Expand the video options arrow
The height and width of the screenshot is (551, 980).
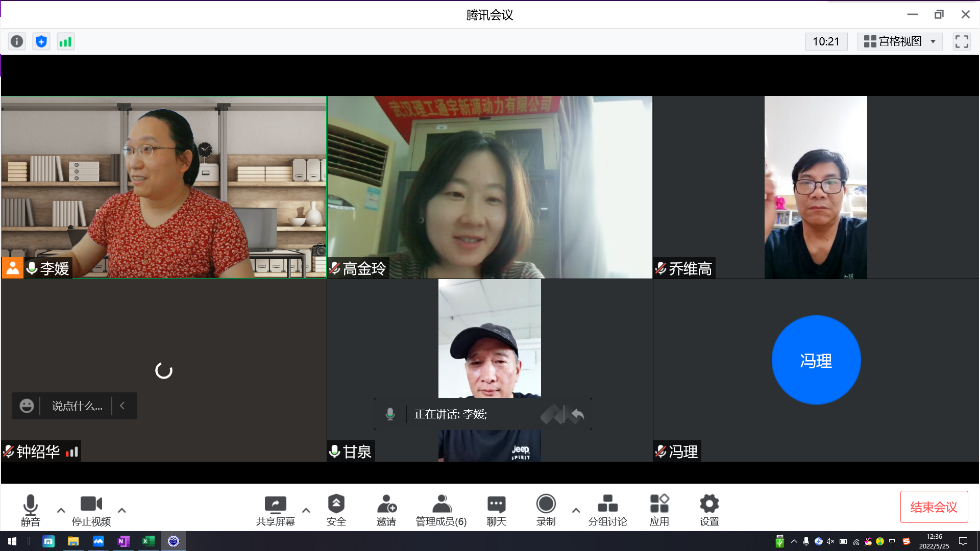pos(122,509)
